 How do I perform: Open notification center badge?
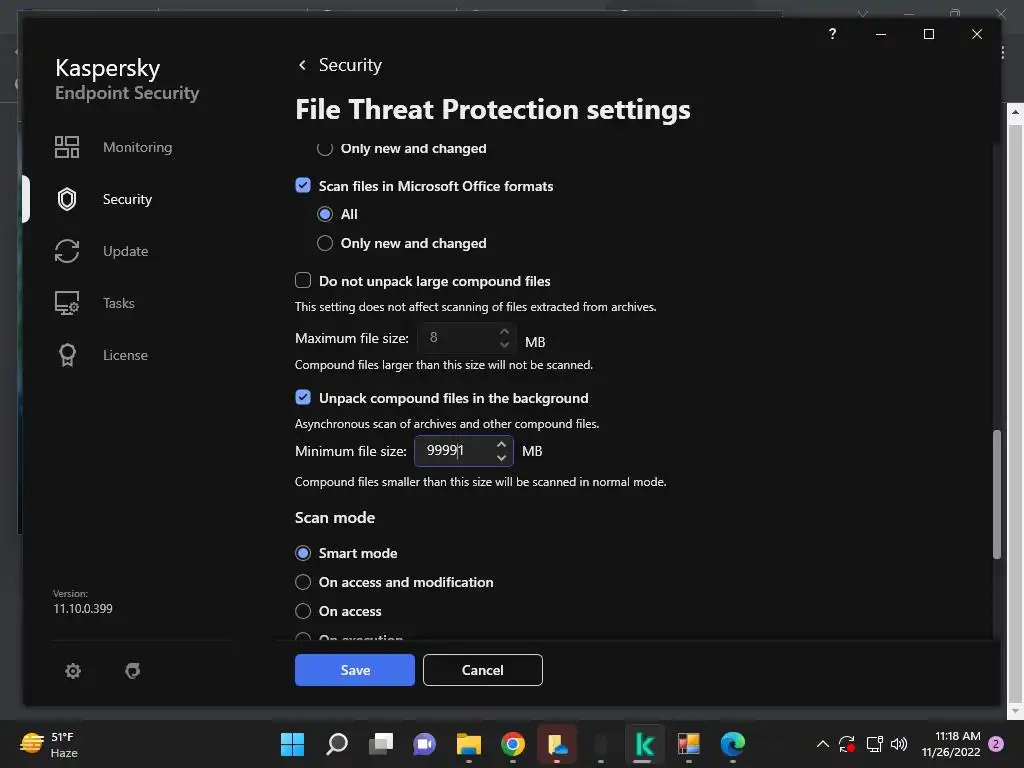pos(996,744)
